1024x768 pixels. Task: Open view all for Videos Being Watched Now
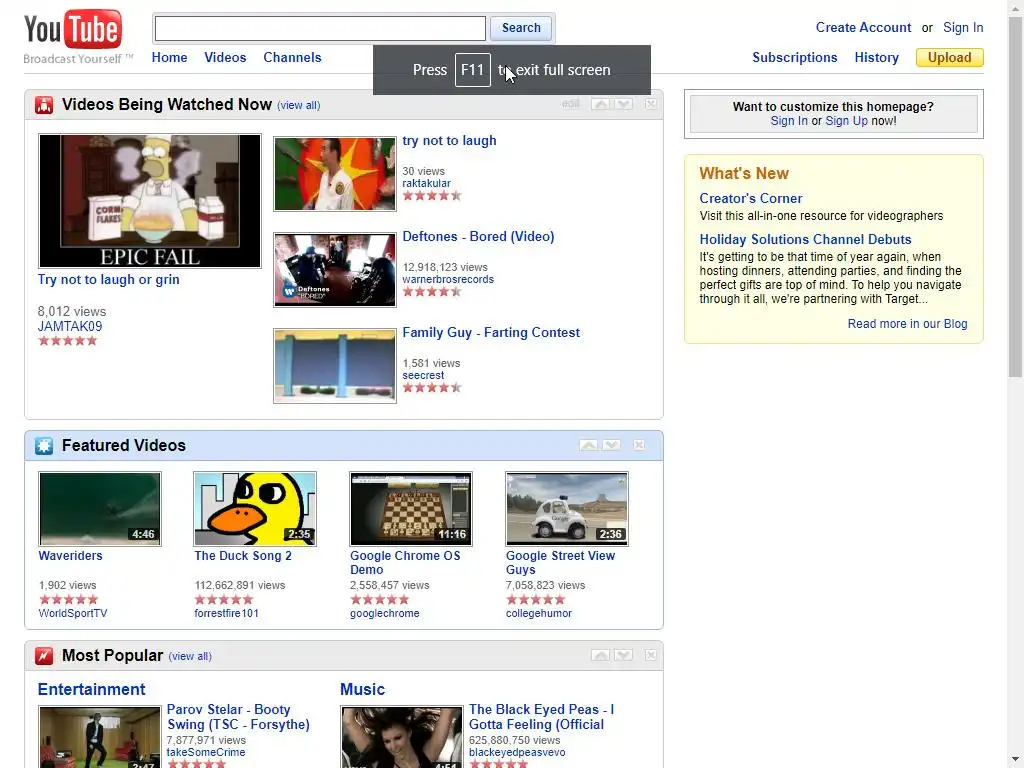(x=298, y=105)
